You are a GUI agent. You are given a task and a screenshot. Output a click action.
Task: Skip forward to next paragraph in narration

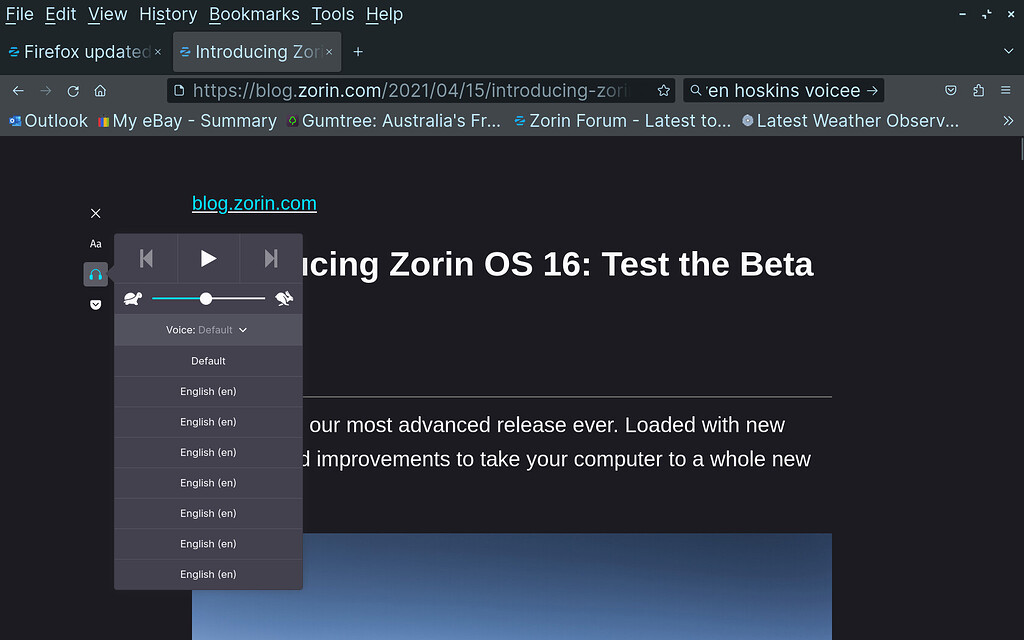271,259
